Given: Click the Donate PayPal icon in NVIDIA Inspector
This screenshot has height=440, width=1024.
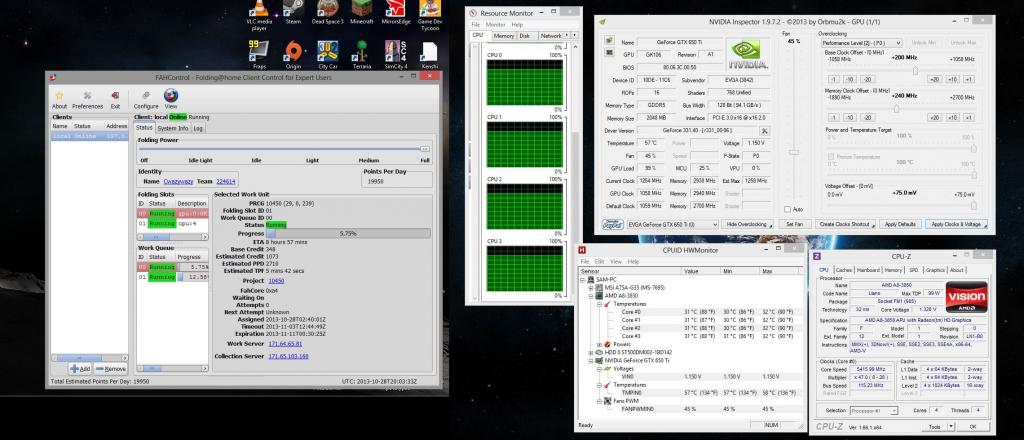Looking at the screenshot, I should click(x=613, y=225).
